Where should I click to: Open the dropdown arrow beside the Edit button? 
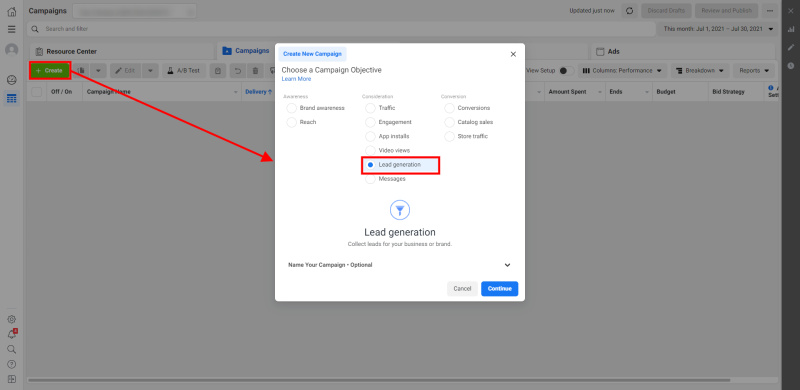pos(150,70)
